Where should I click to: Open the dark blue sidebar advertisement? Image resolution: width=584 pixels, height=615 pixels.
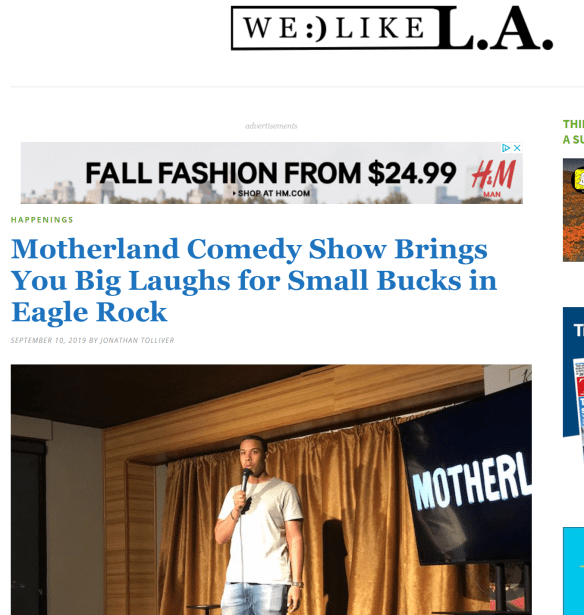pyautogui.click(x=573, y=372)
